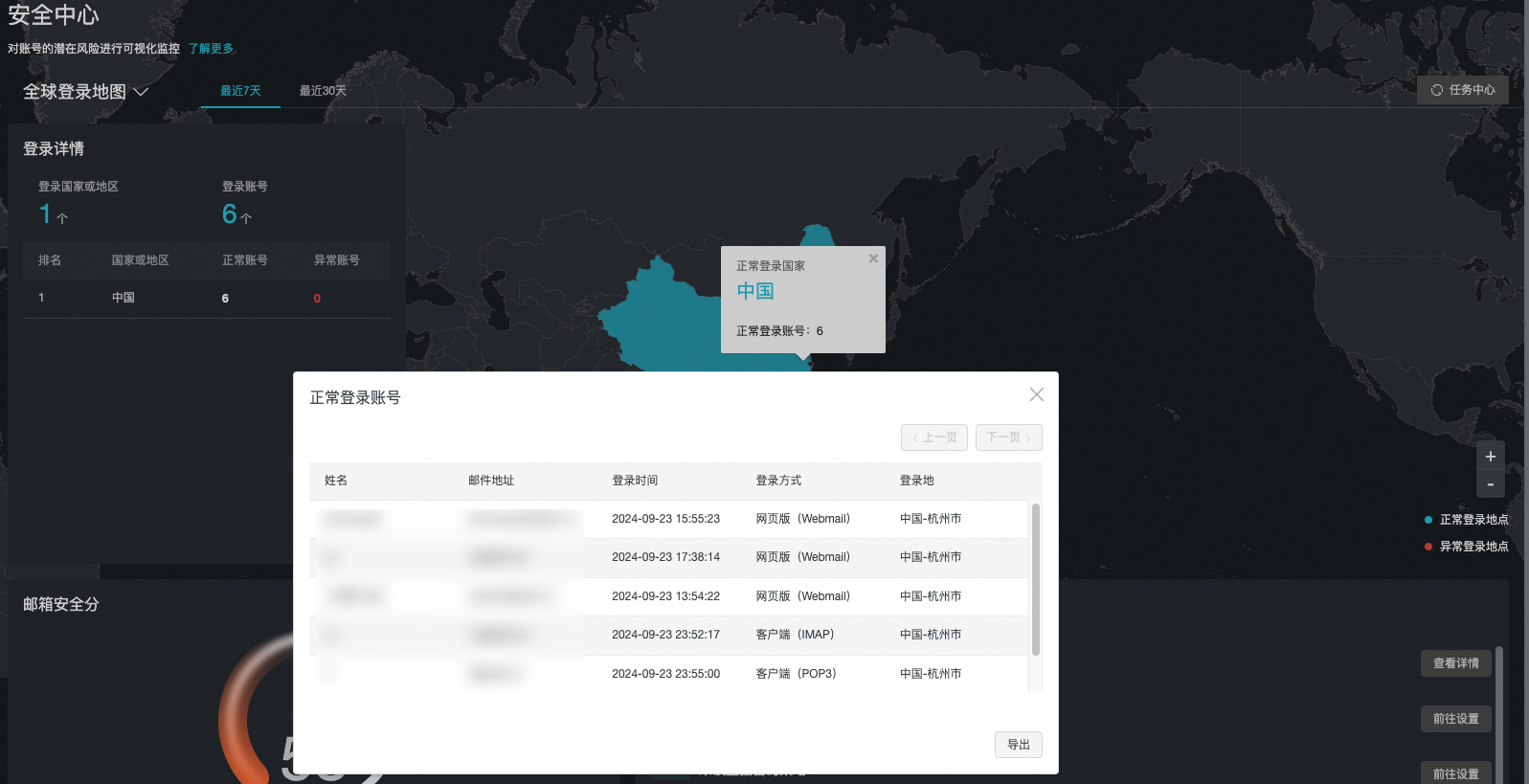
Task: Go to 上一页 previous page
Action: point(933,437)
